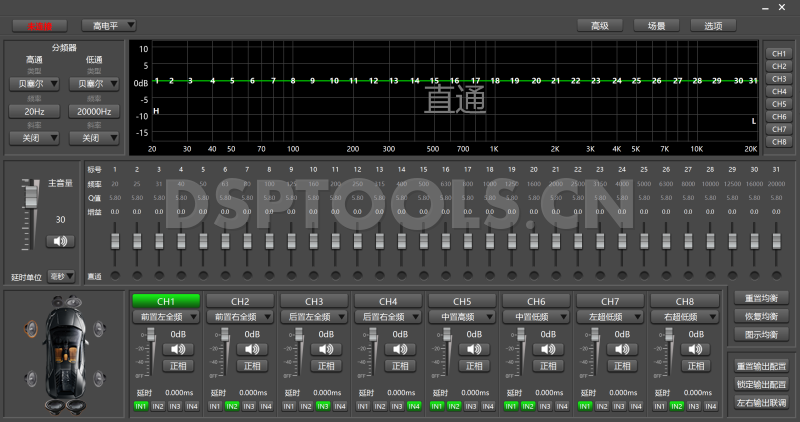This screenshot has height=422, width=800.
Task: Open the 场景 scene menu
Action: pos(656,25)
